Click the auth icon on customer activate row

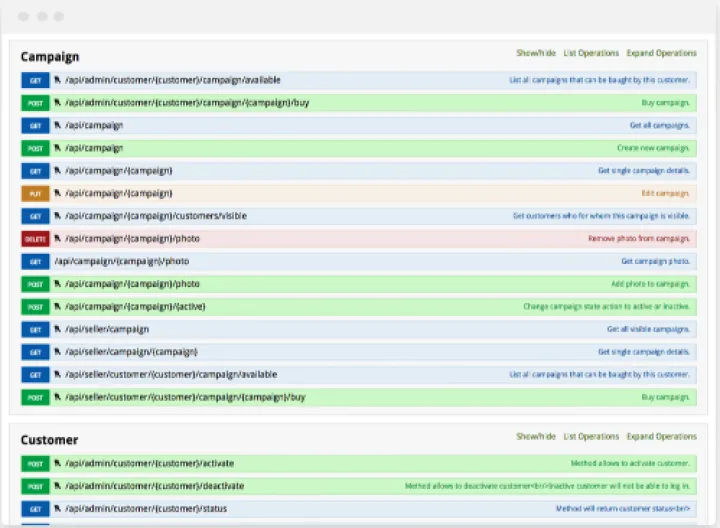tap(57, 463)
